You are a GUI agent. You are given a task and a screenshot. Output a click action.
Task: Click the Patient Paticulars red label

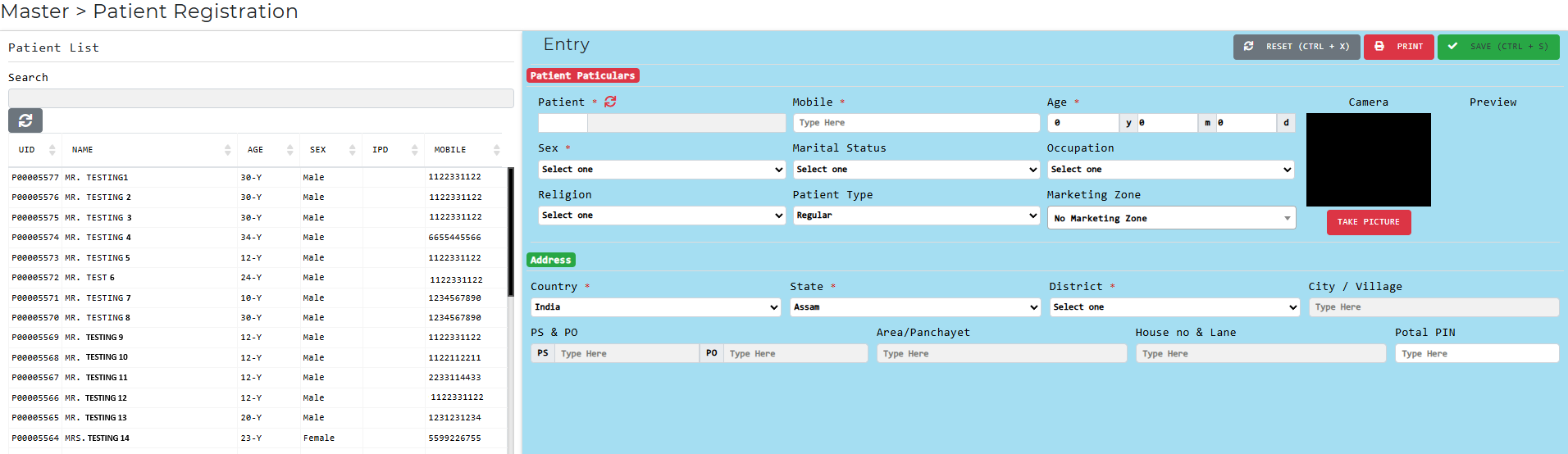(582, 75)
